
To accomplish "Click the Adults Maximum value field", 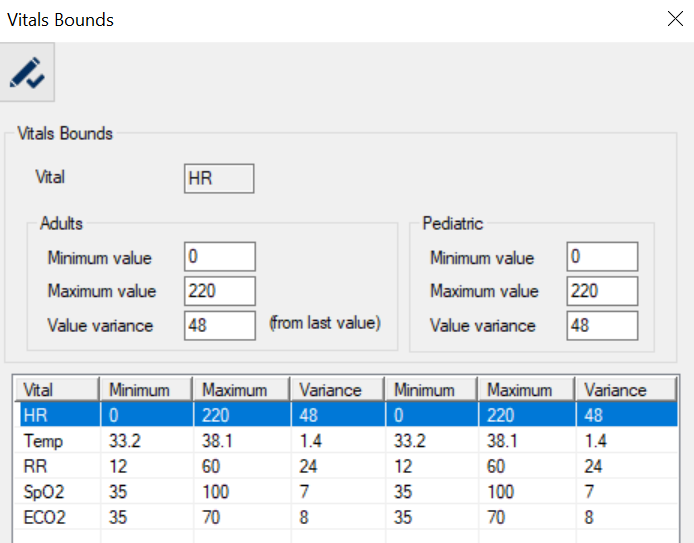I will [x=219, y=292].
